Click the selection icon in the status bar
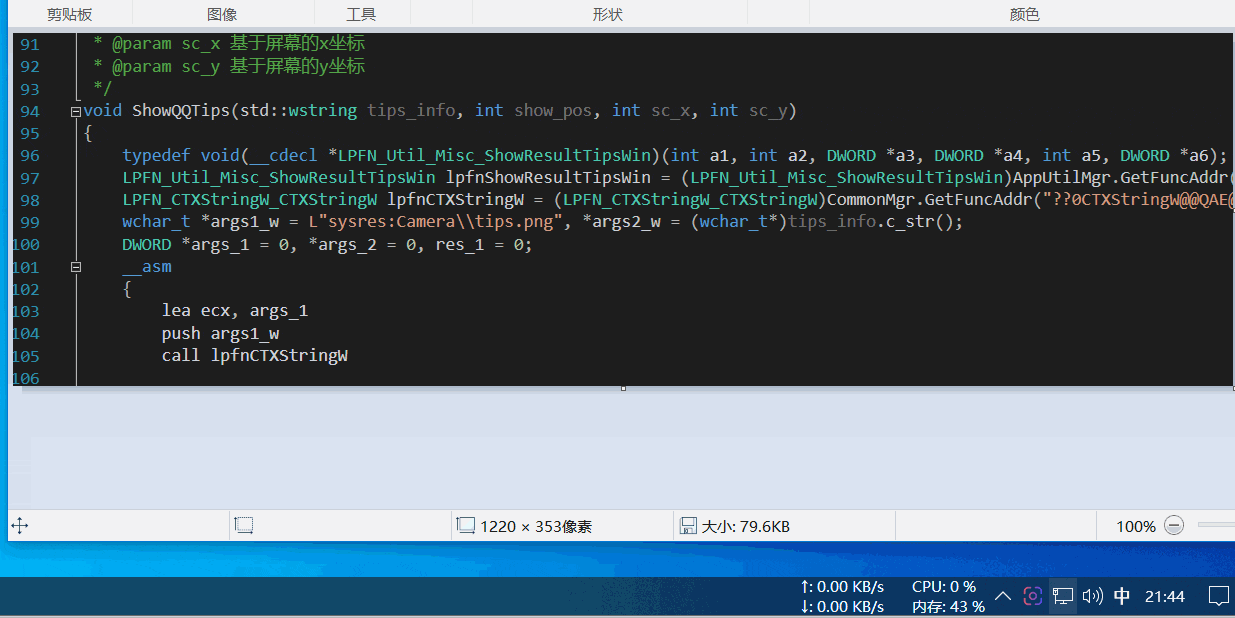The image size is (1235, 618). 243,524
